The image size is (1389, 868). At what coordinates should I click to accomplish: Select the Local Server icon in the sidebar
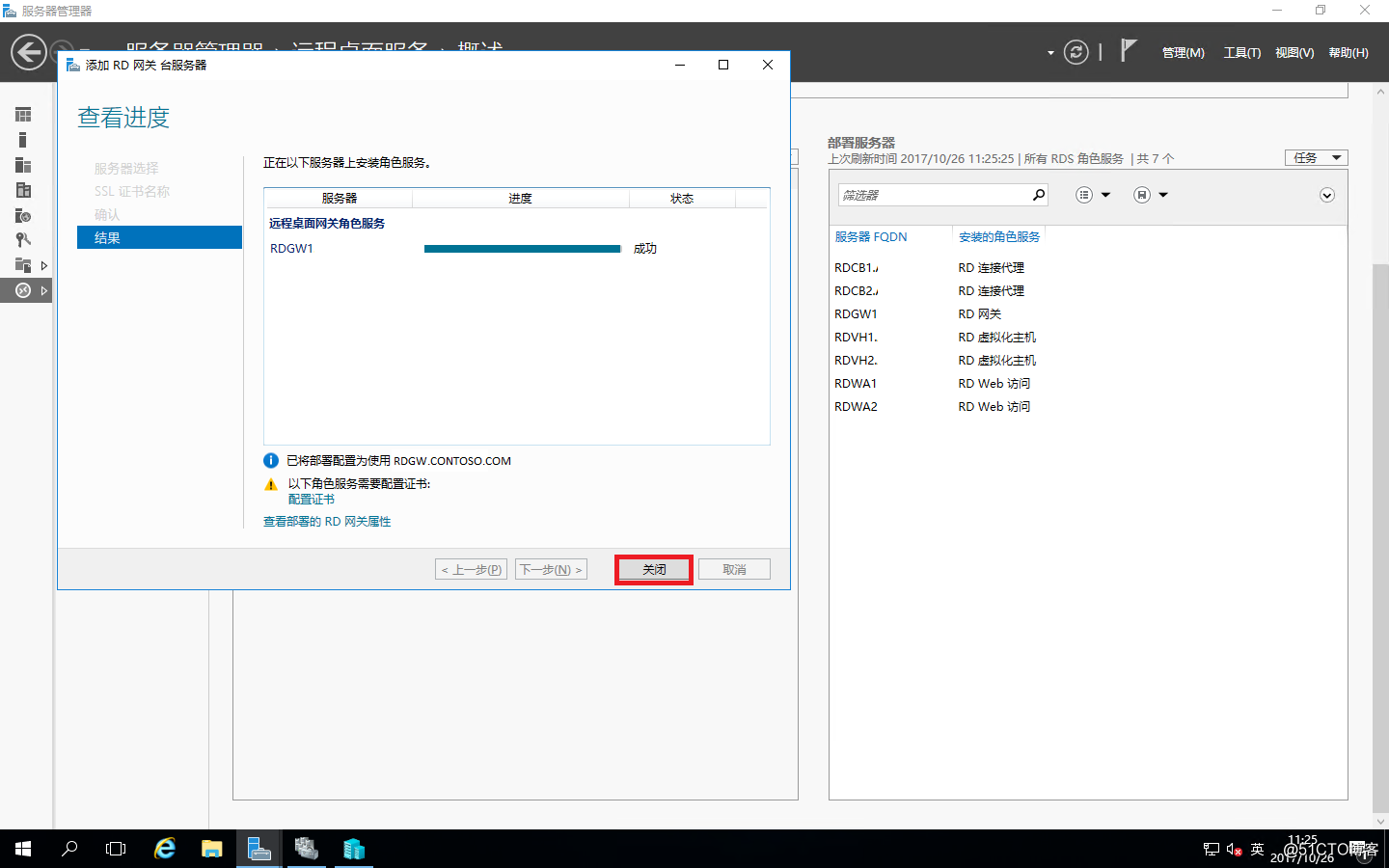[23, 140]
